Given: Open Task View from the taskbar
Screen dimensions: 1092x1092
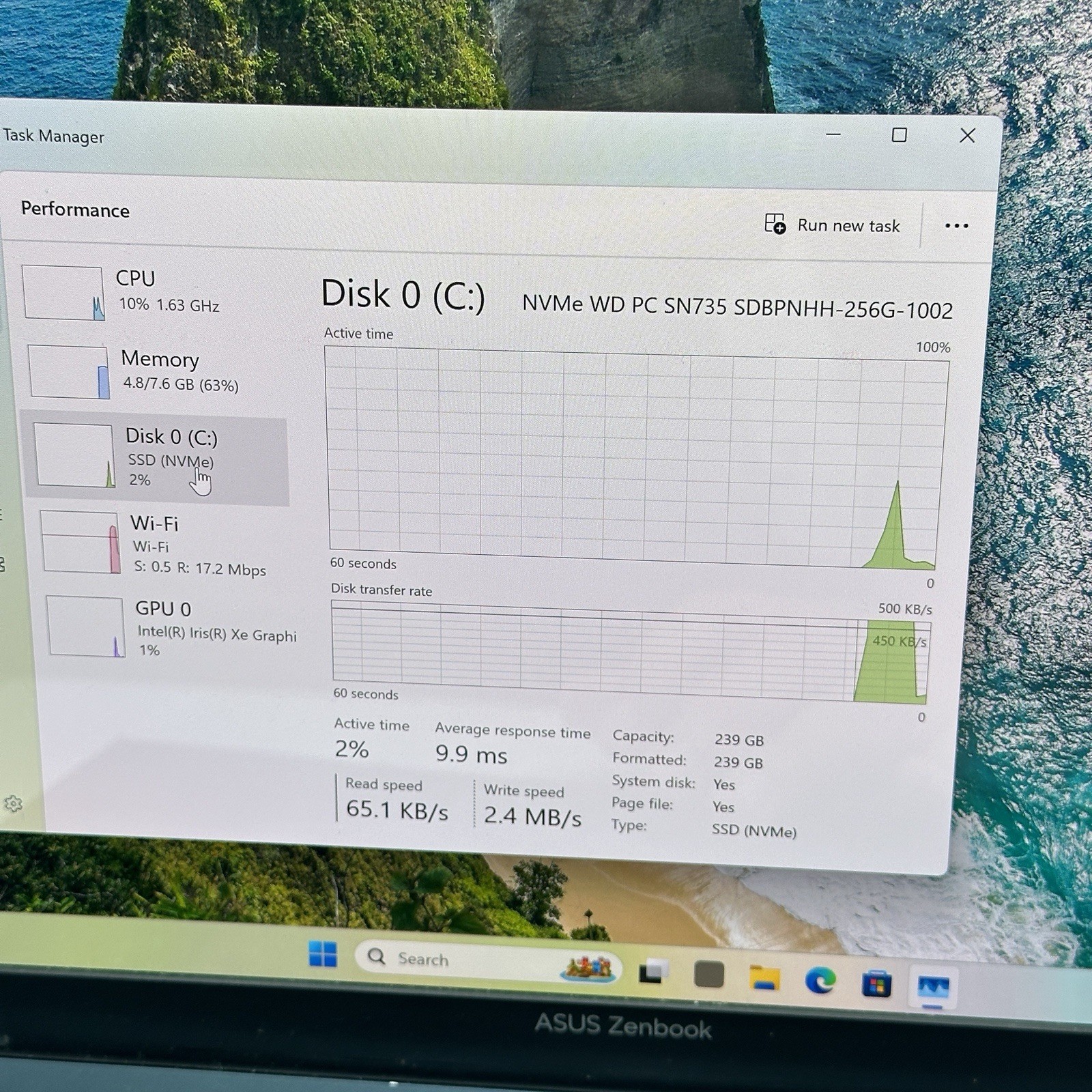Looking at the screenshot, I should pyautogui.click(x=653, y=971).
